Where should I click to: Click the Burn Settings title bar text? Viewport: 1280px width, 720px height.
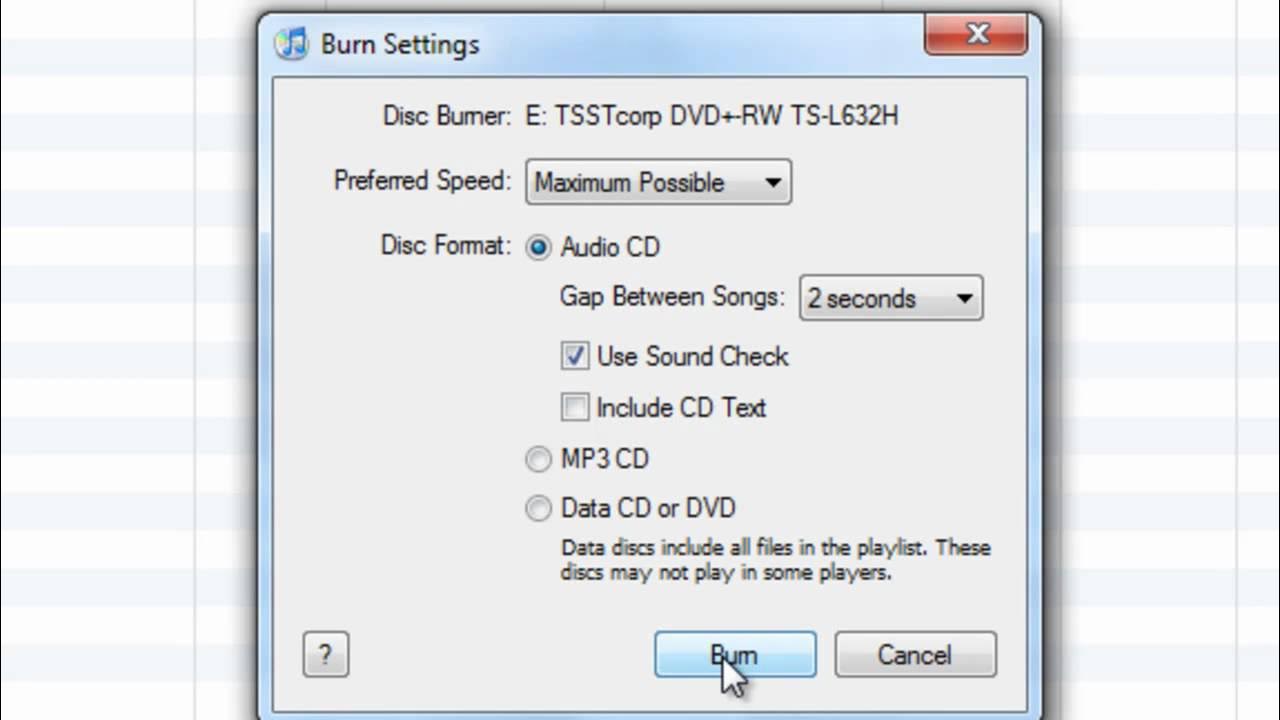(400, 45)
